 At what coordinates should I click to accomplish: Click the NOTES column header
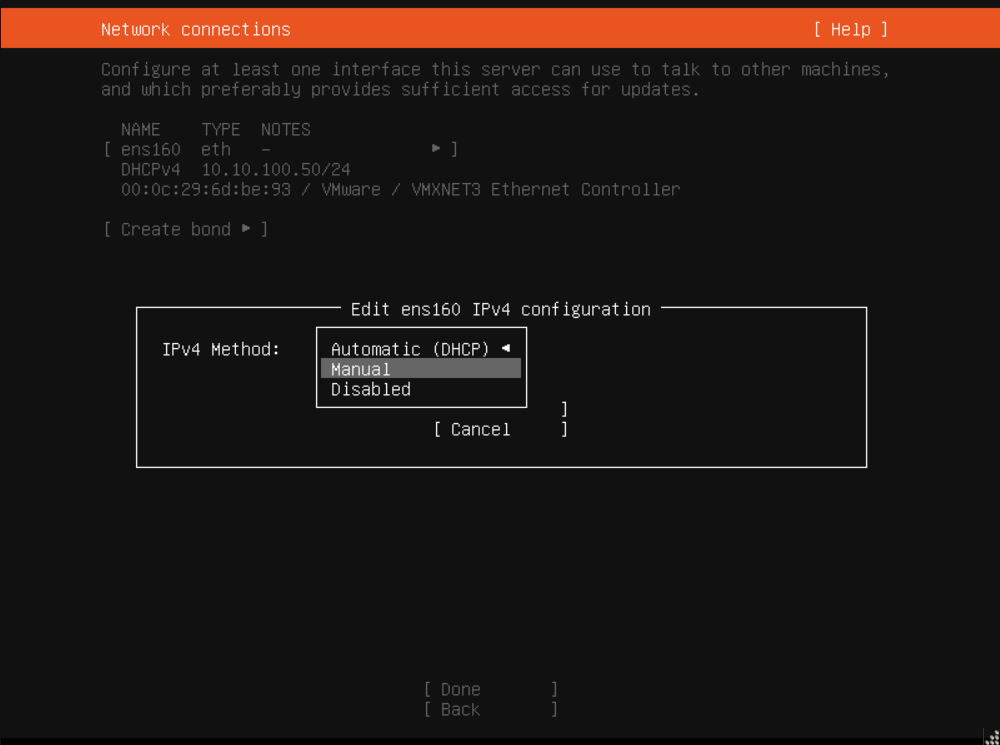click(x=286, y=129)
